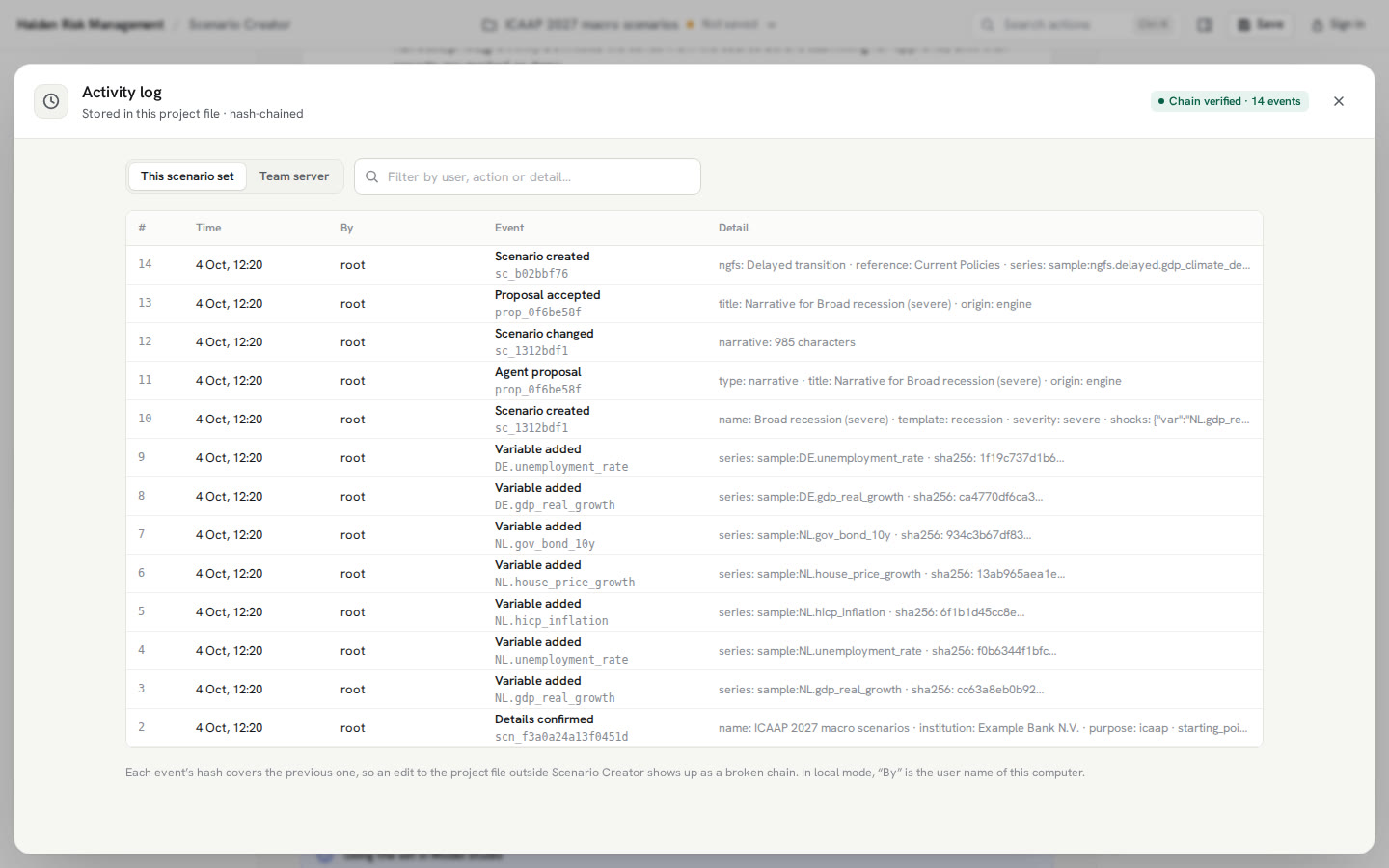Click Save in the background top bar

click(x=1261, y=24)
